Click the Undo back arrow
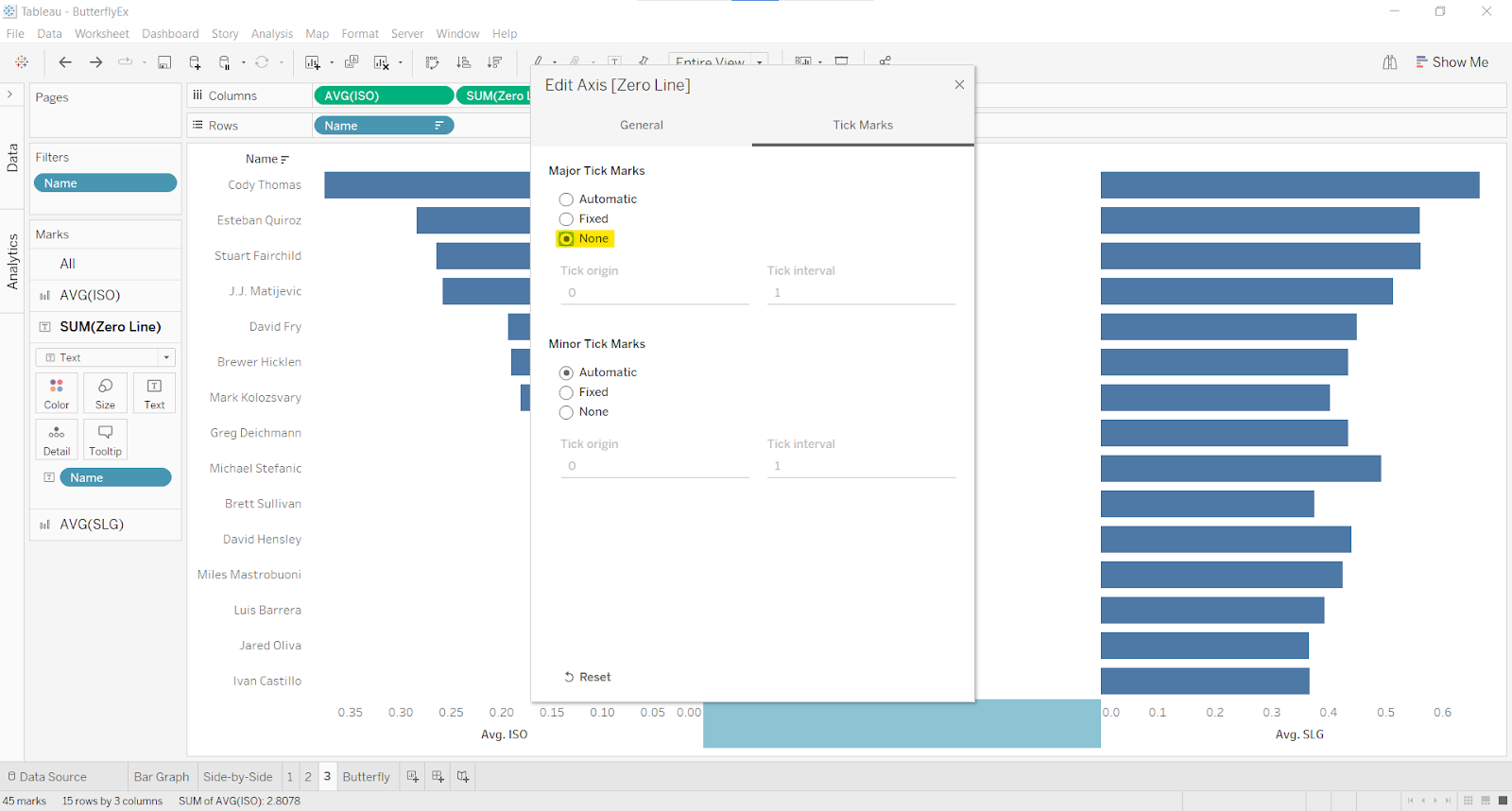 point(65,62)
